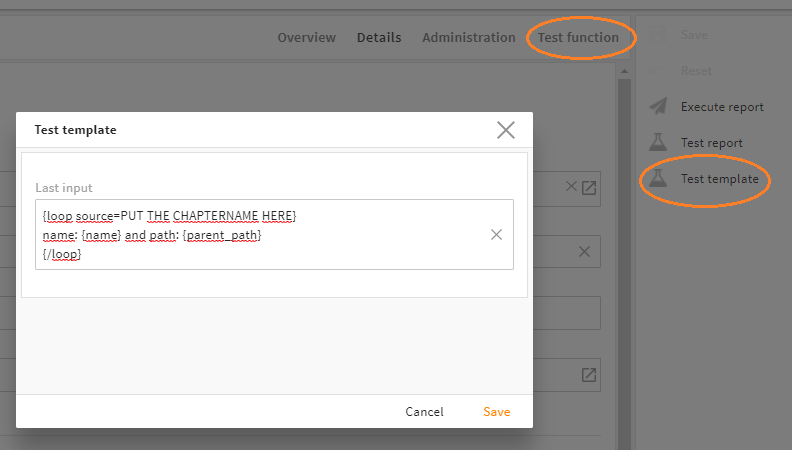
Task: Click the Save icon in sidebar
Action: (658, 35)
